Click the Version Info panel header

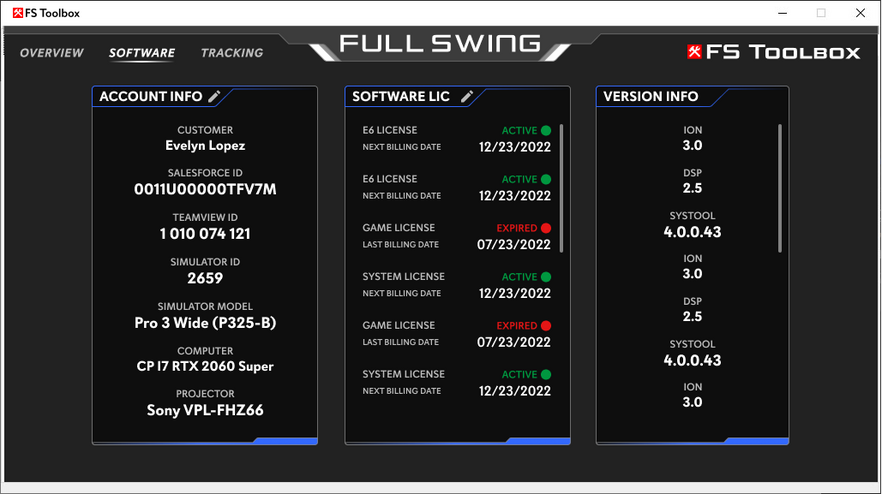coord(650,96)
